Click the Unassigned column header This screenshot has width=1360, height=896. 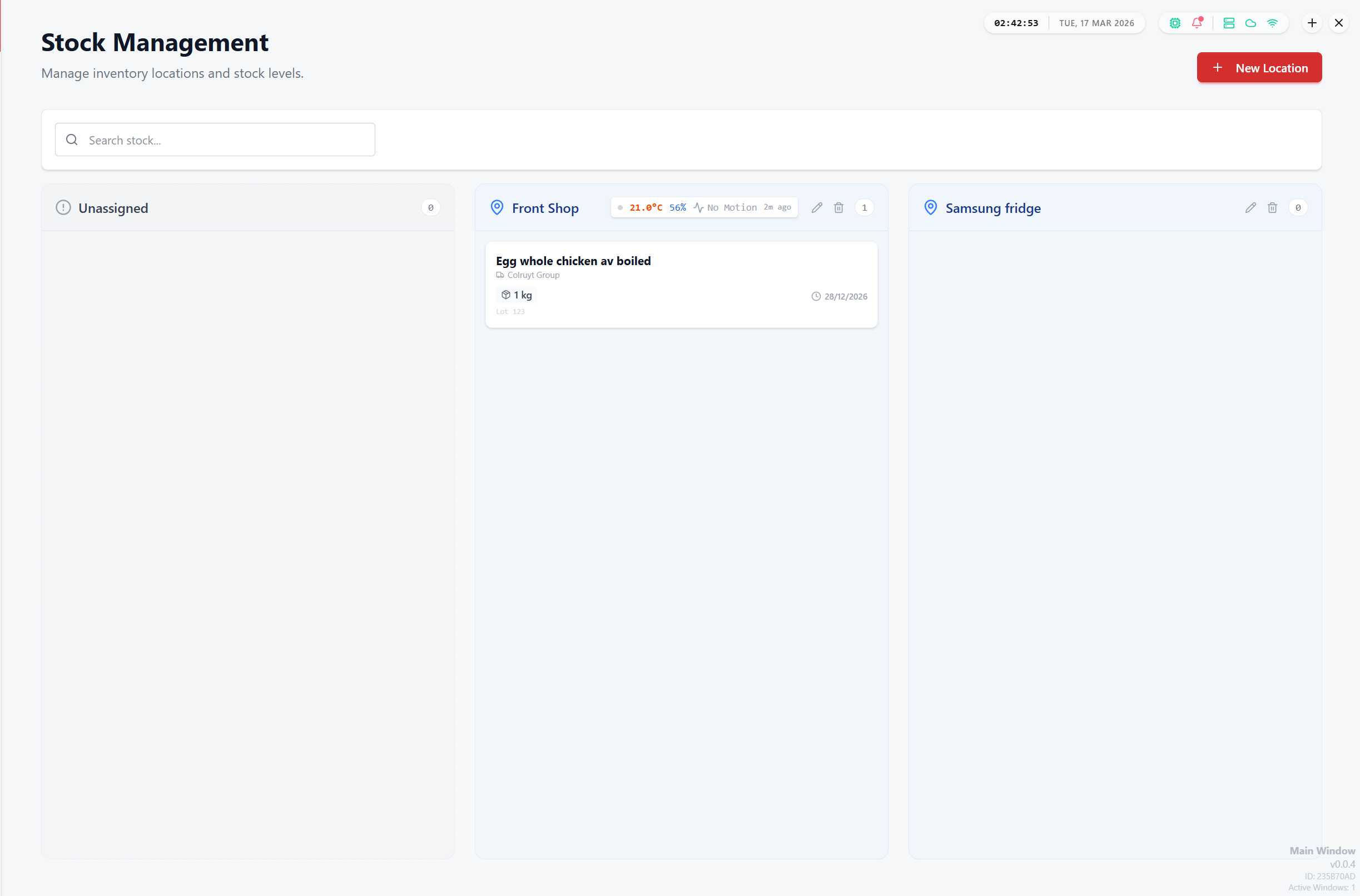[113, 208]
